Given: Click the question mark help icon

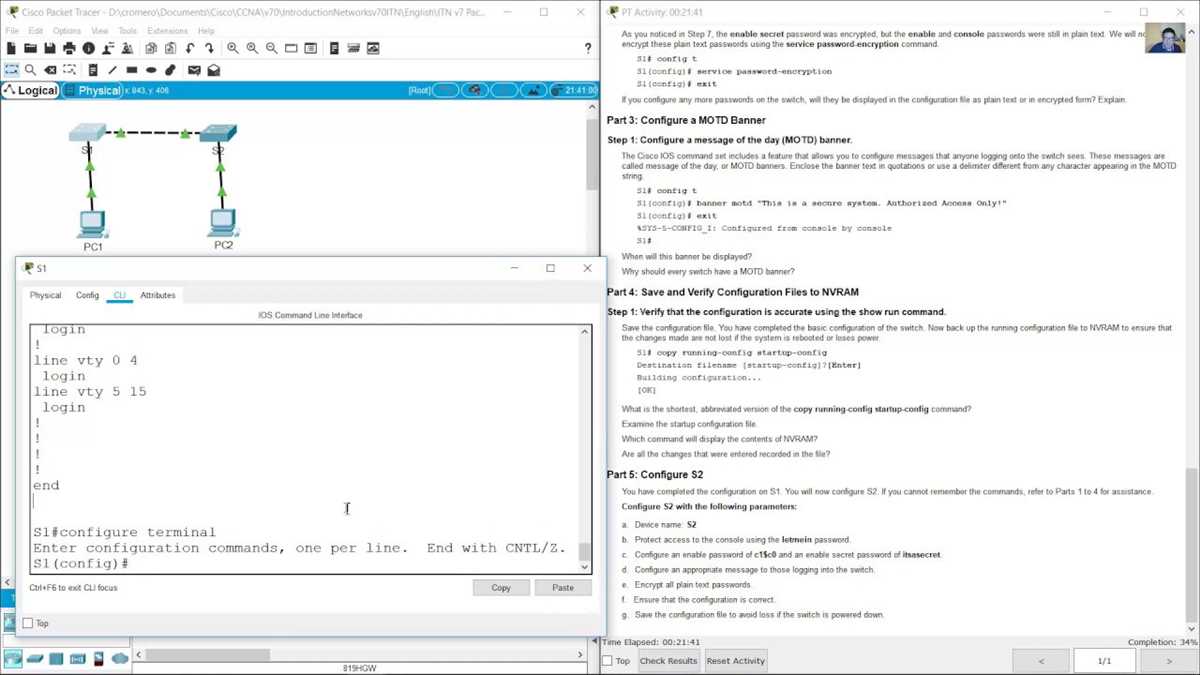Looking at the screenshot, I should pyautogui.click(x=587, y=48).
